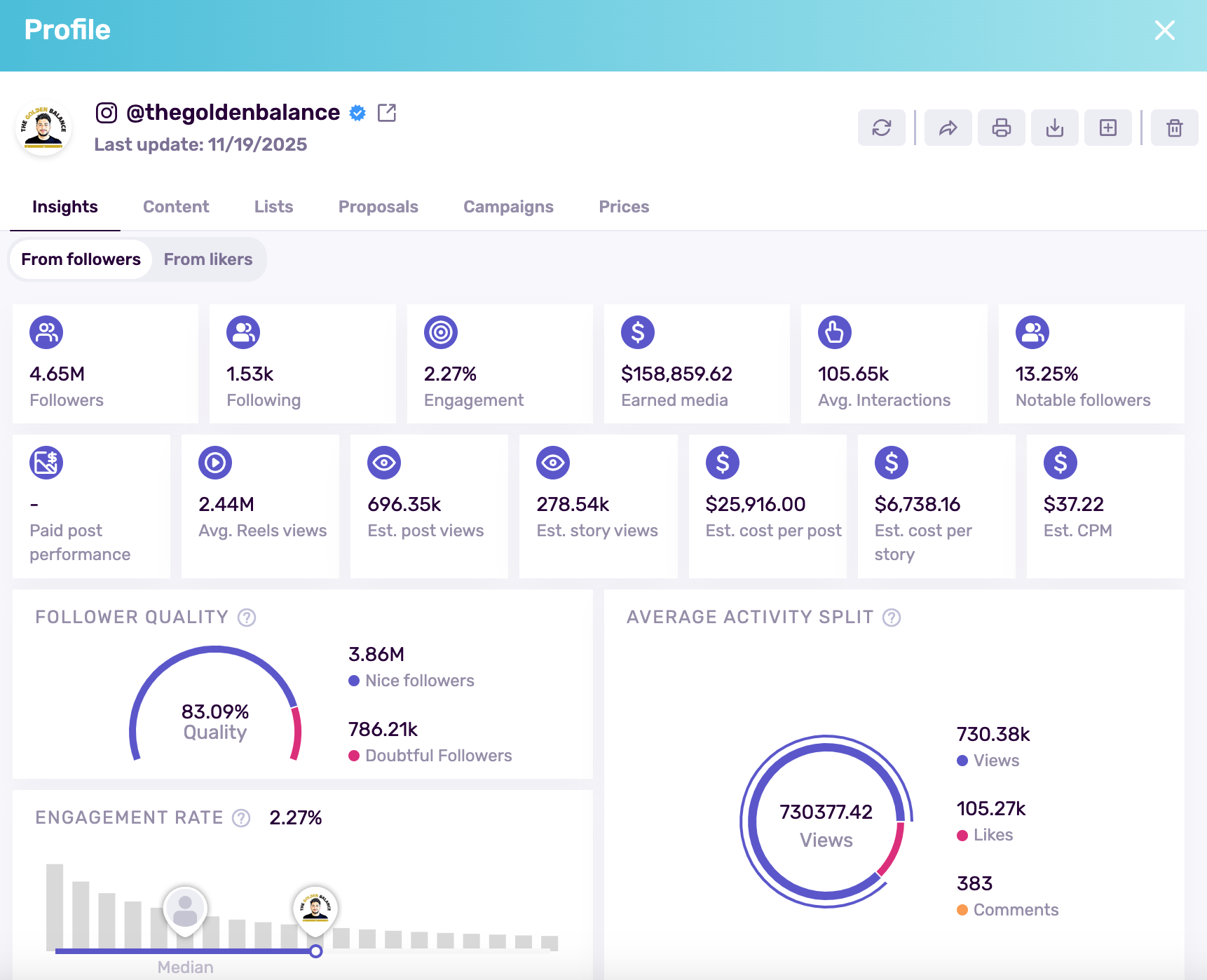This screenshot has height=980, width=1207.
Task: Open the Content tab
Action: (x=176, y=207)
